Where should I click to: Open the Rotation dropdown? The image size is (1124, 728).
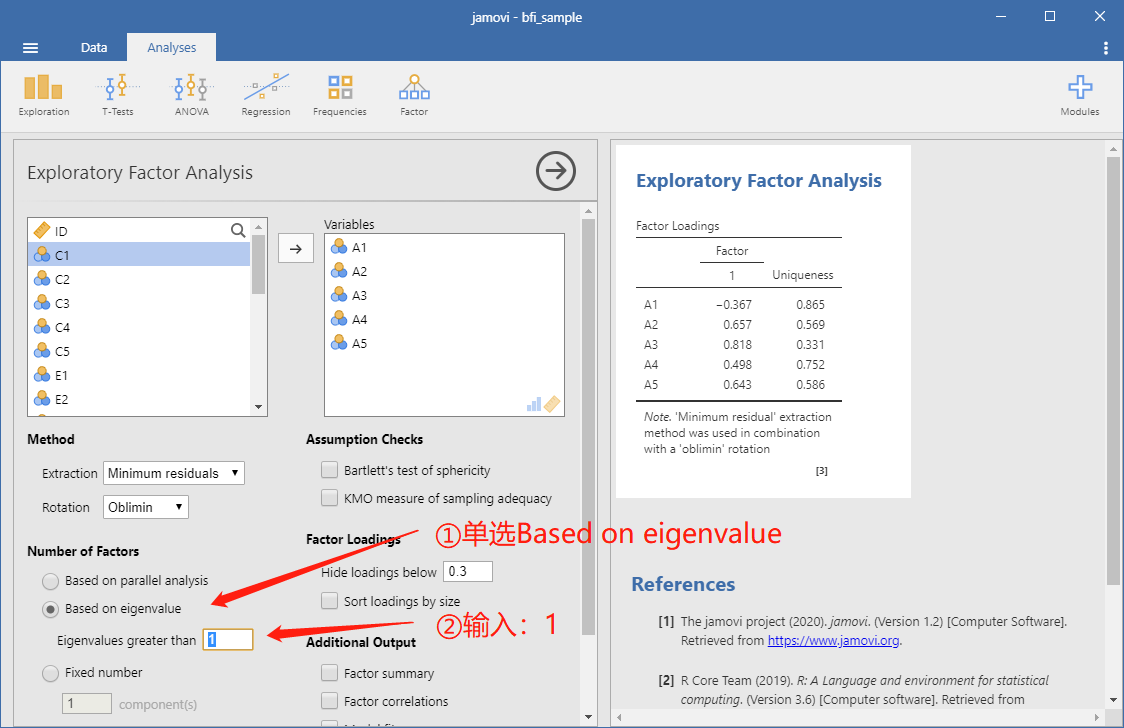[146, 507]
